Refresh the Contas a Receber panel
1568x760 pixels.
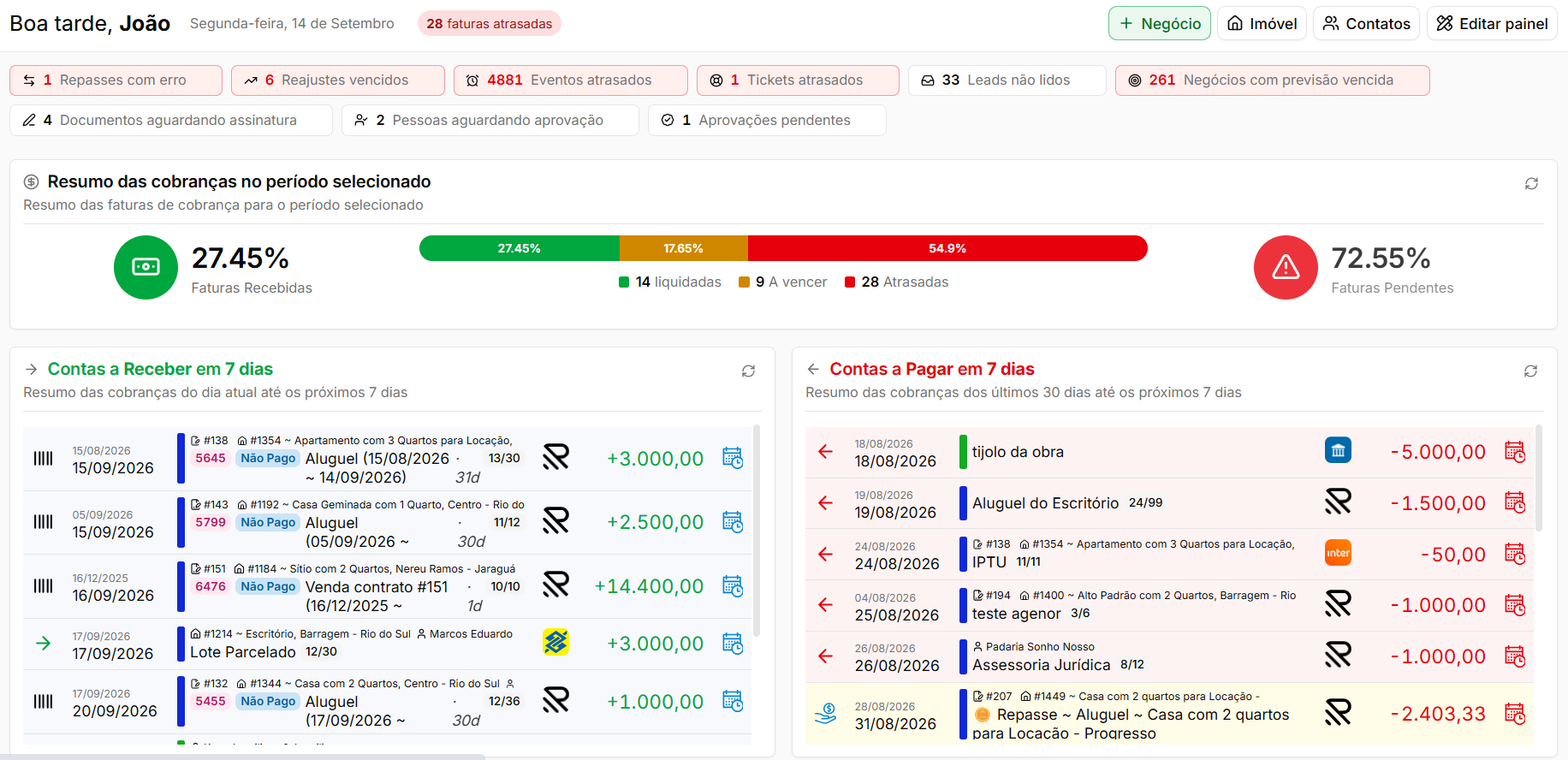pyautogui.click(x=748, y=371)
